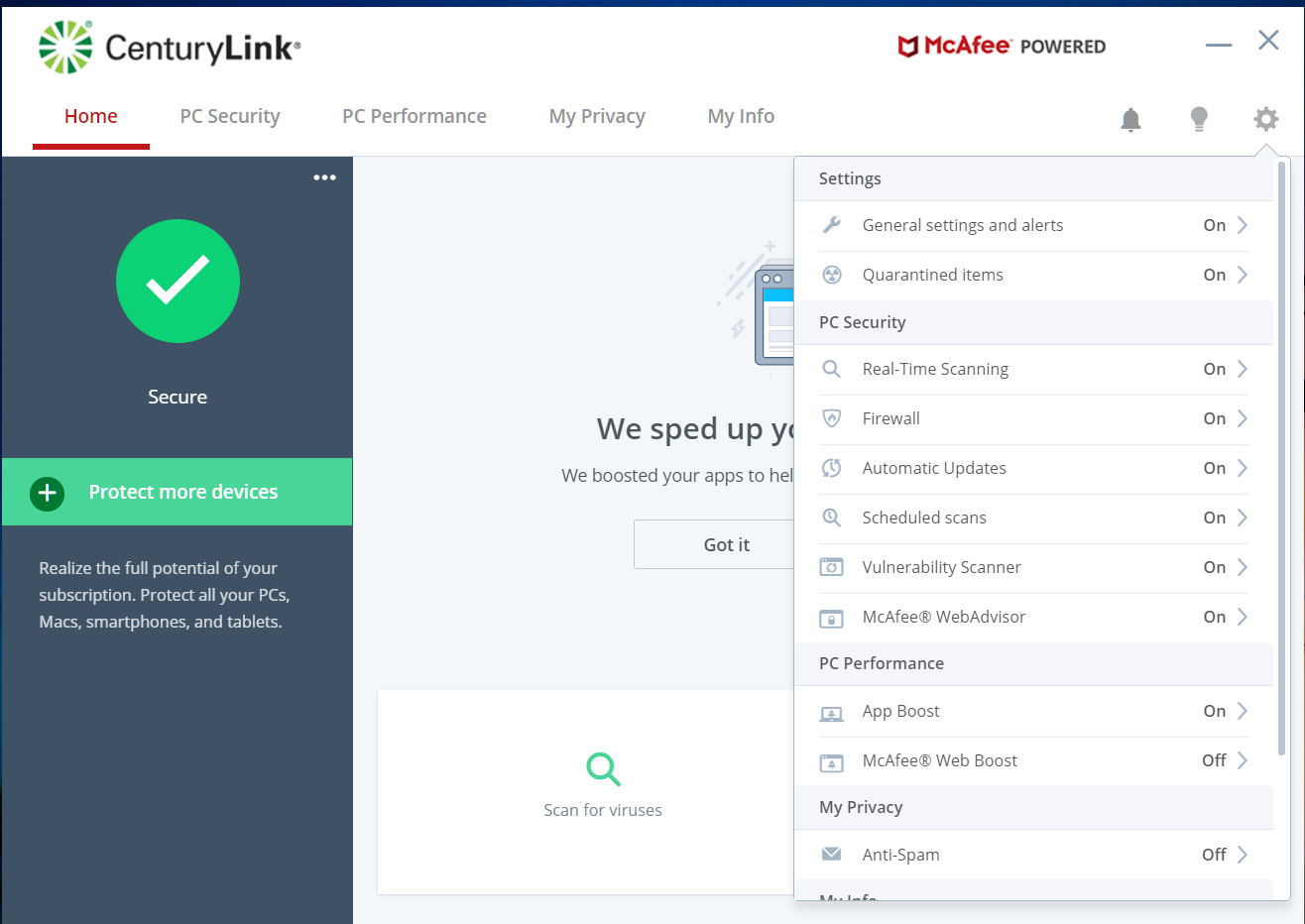Click the McAfee Powered logo
Screen dimensions: 1305x924
[1002, 46]
